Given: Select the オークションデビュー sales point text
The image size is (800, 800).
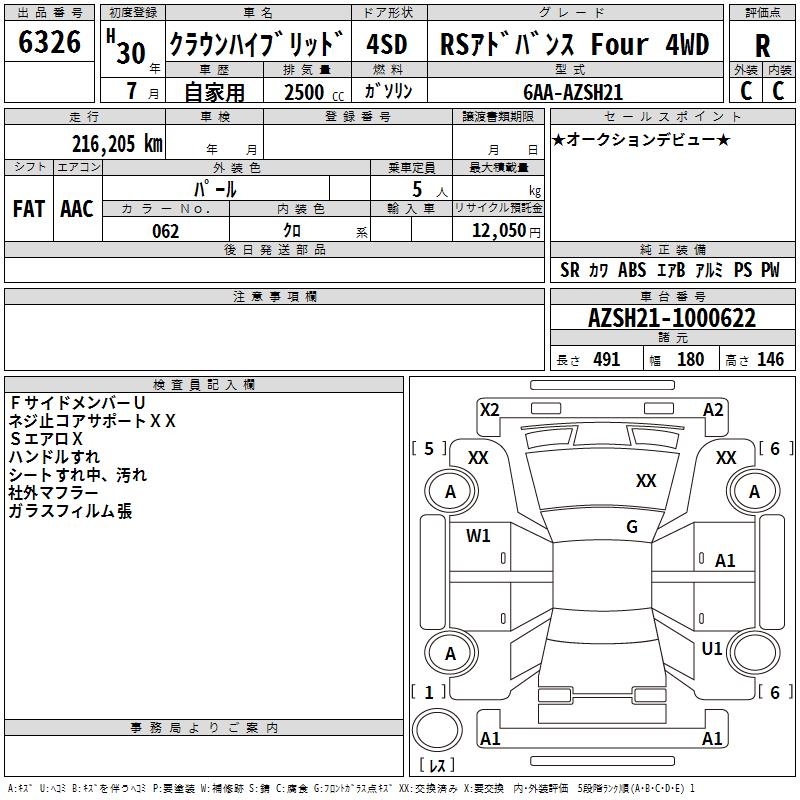Looking at the screenshot, I should [640, 139].
